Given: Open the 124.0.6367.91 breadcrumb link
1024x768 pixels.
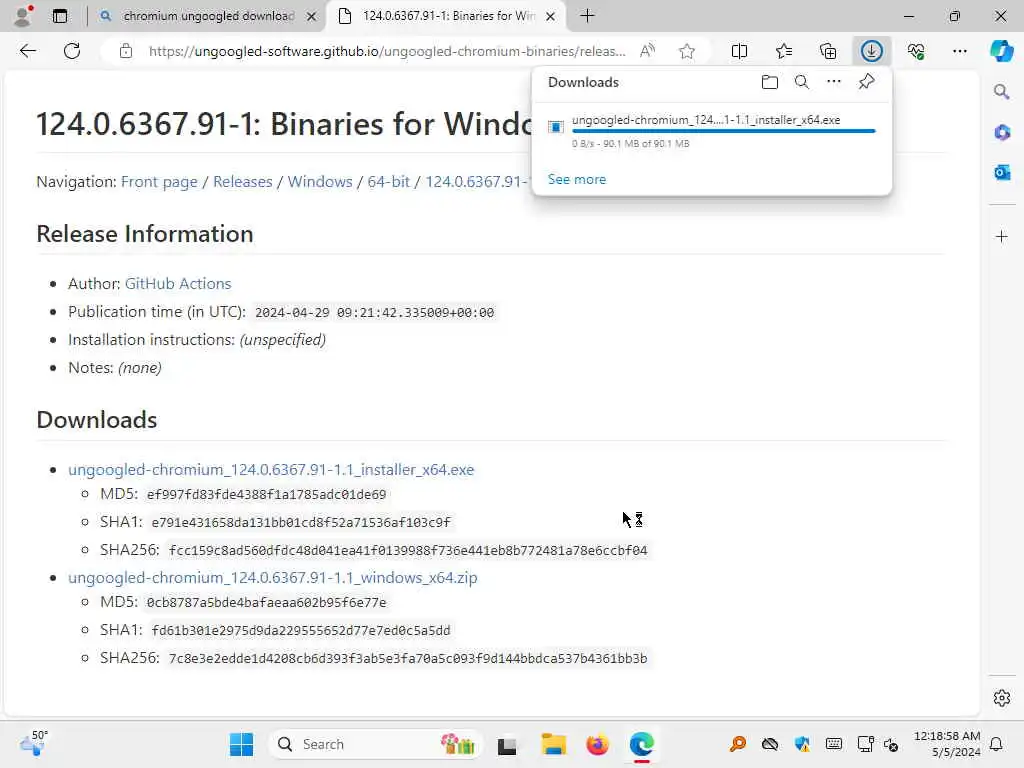Looking at the screenshot, I should [x=477, y=182].
